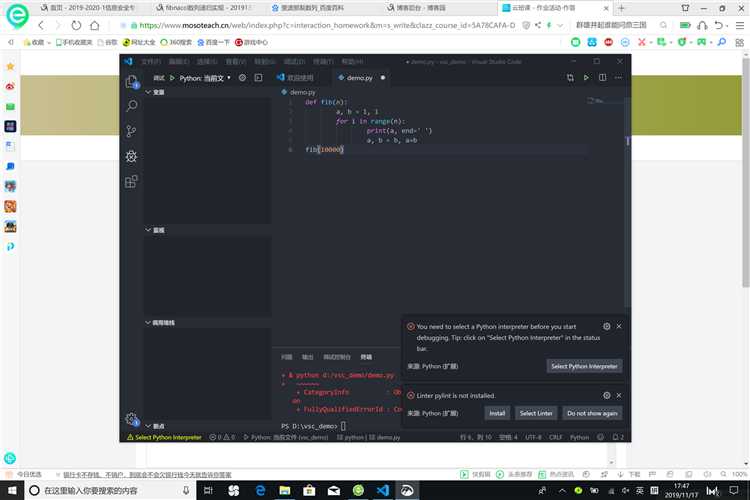750x500 pixels.
Task: Click the browser page vertical scrollbar
Action: point(746,172)
